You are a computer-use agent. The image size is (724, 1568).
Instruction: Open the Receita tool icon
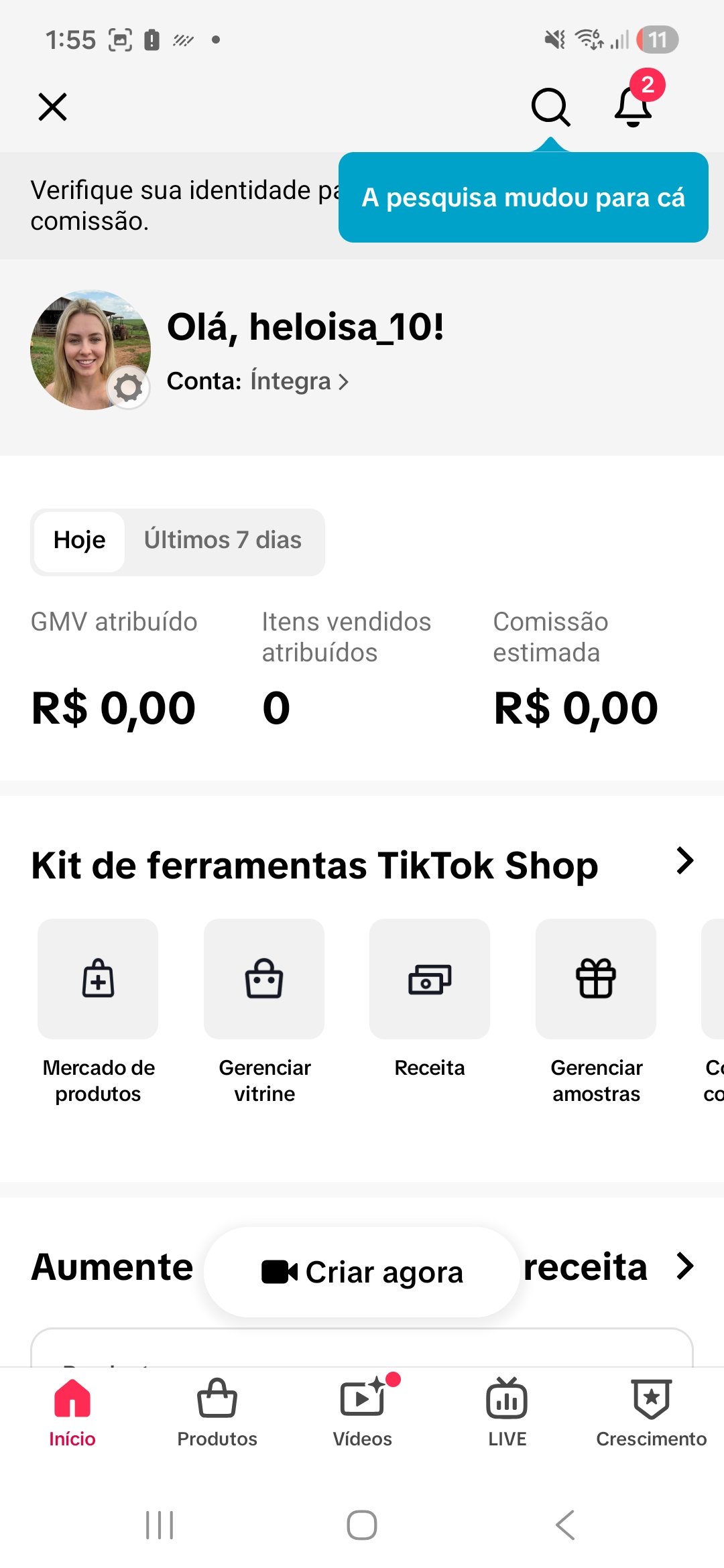(430, 978)
